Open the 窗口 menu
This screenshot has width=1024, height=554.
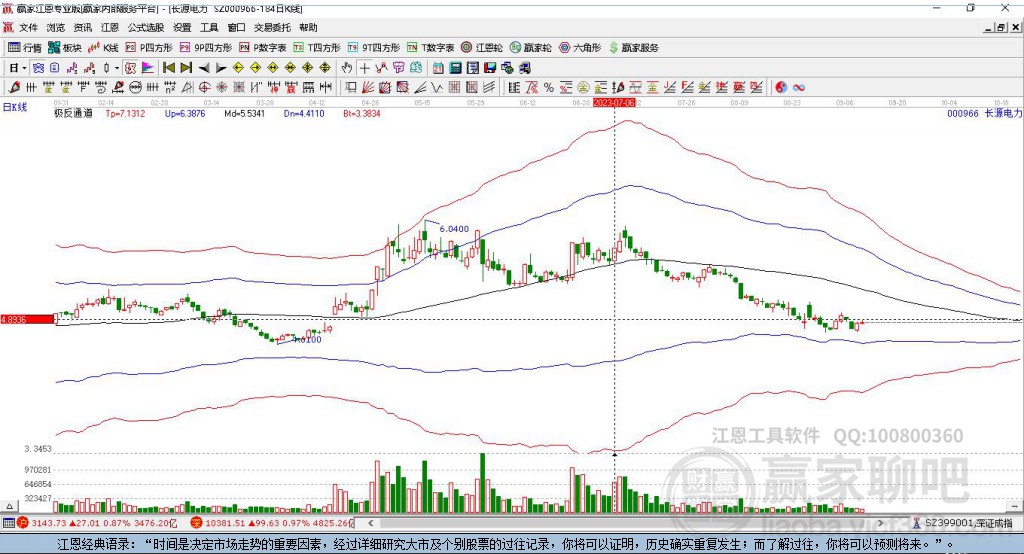pos(236,27)
